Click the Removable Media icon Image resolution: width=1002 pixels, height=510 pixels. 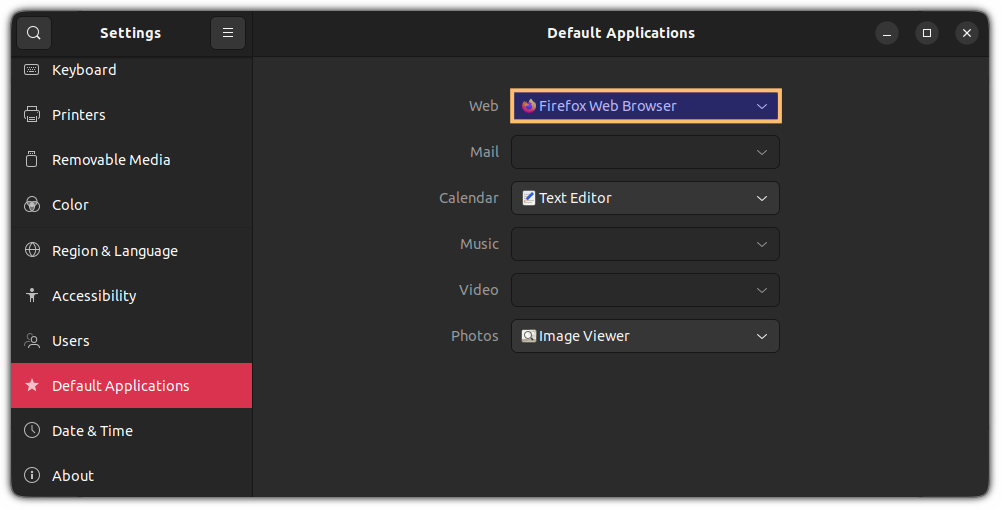tap(32, 160)
